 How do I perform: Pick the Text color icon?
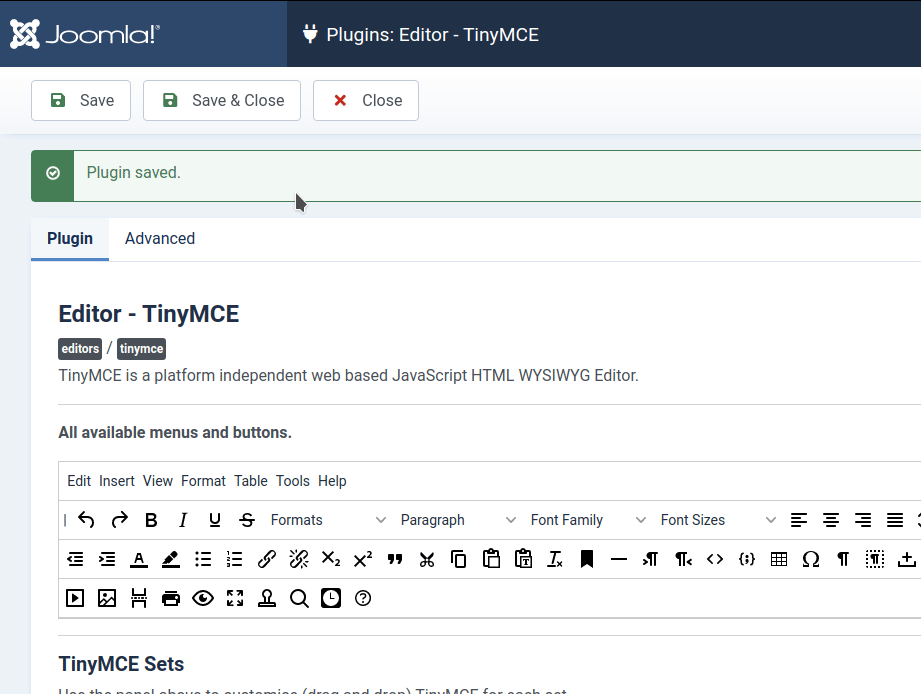(139, 560)
